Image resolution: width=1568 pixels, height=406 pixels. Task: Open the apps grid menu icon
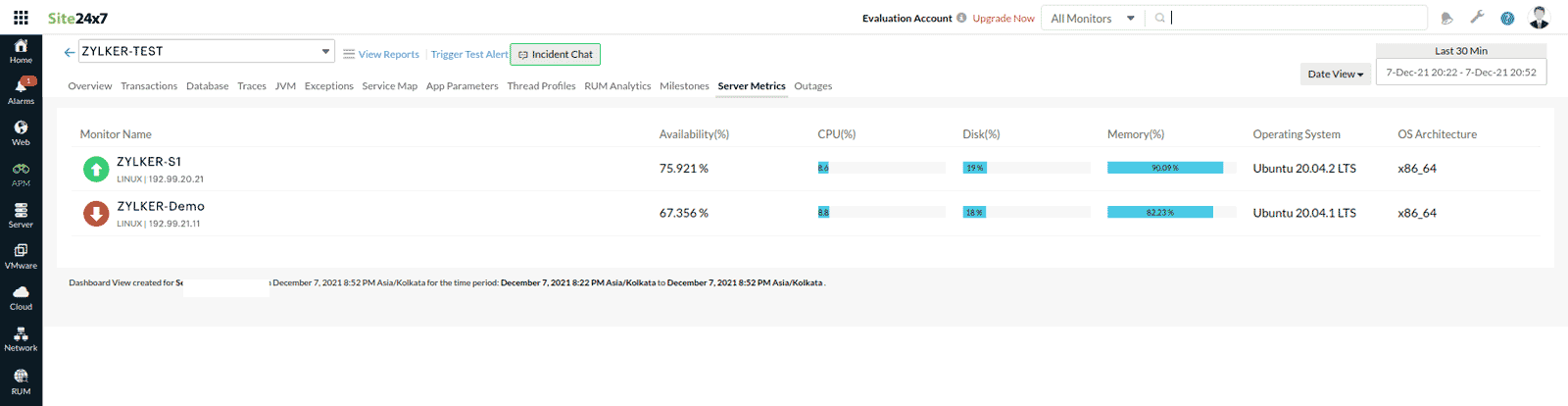(21, 18)
